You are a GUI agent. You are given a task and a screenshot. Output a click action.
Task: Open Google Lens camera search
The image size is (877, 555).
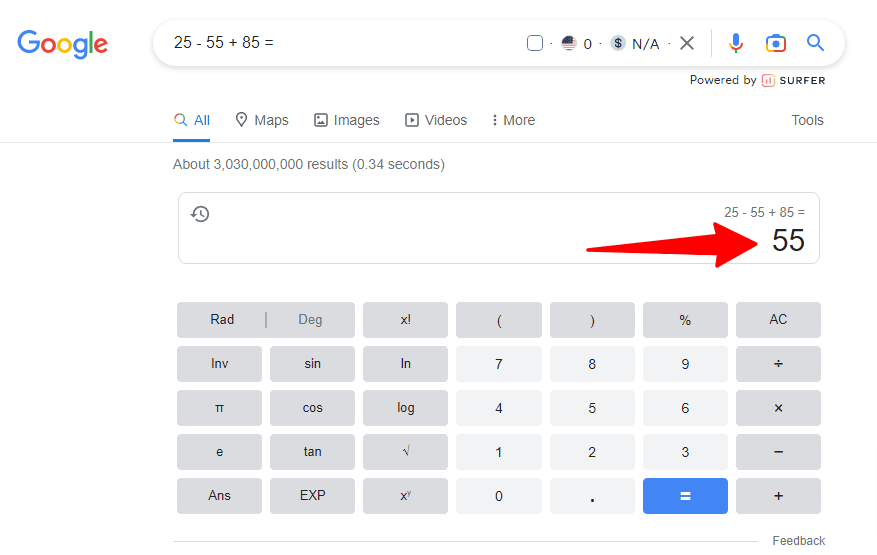click(776, 43)
